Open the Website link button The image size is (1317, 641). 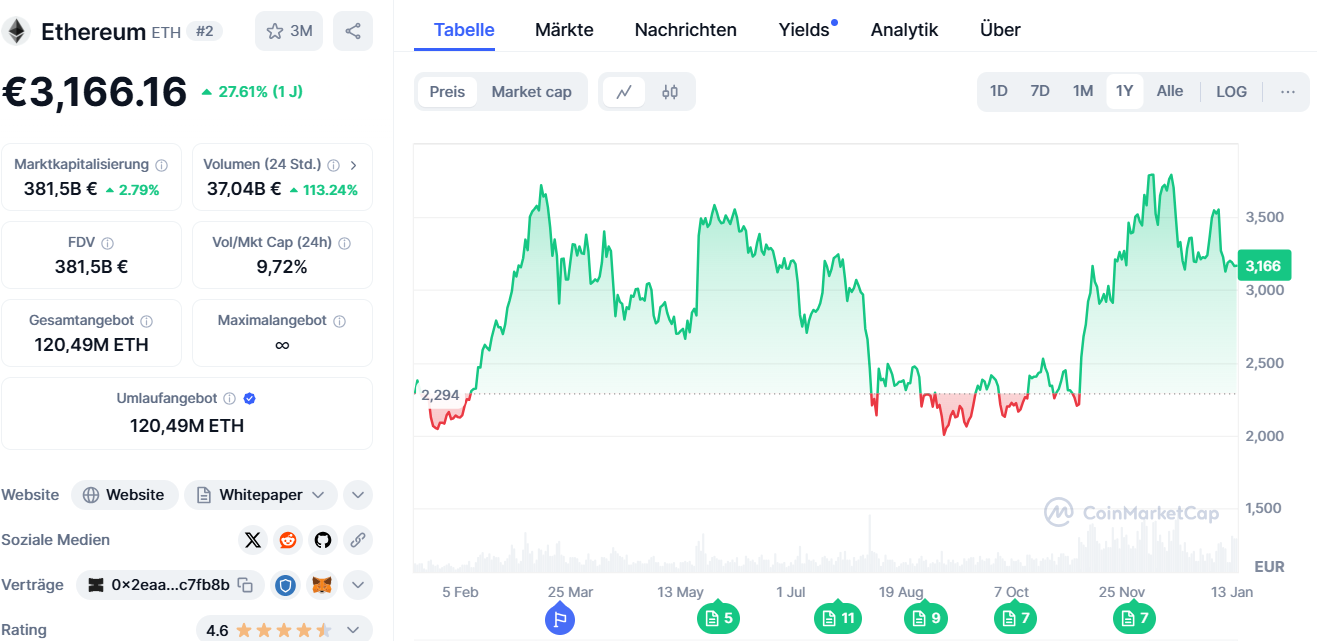[124, 495]
